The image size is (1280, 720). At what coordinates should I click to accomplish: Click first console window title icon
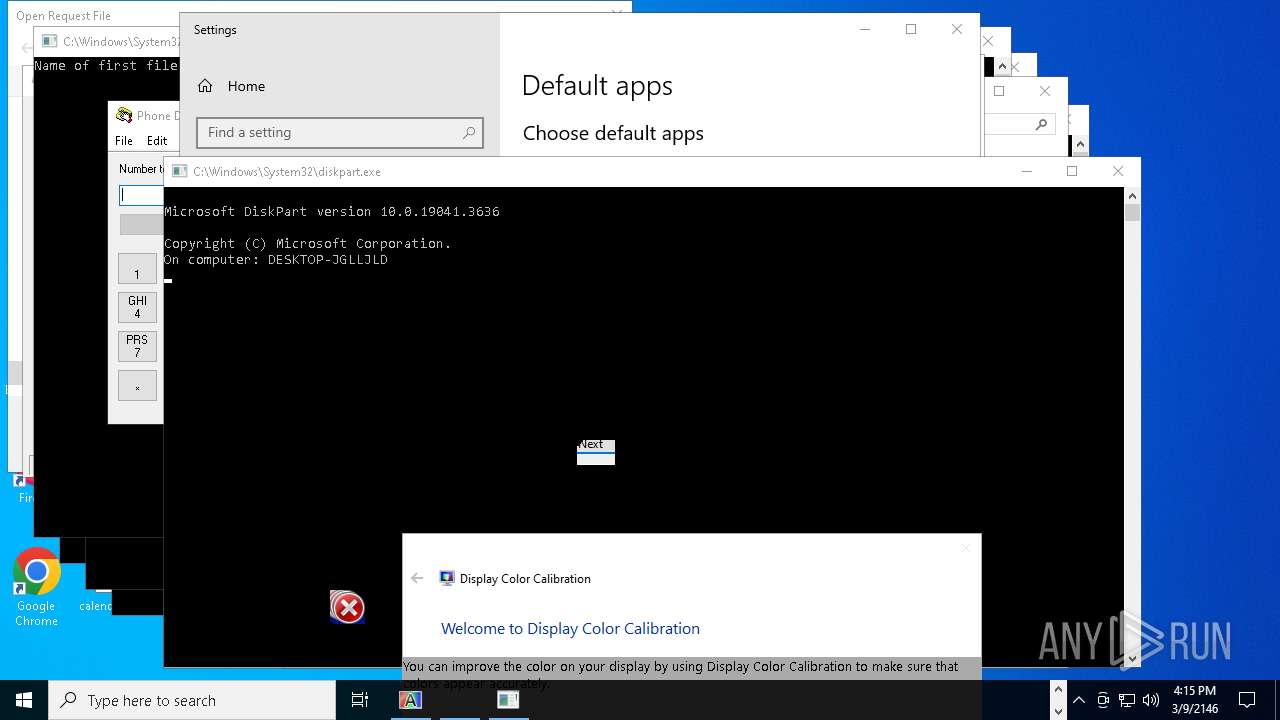click(x=49, y=41)
